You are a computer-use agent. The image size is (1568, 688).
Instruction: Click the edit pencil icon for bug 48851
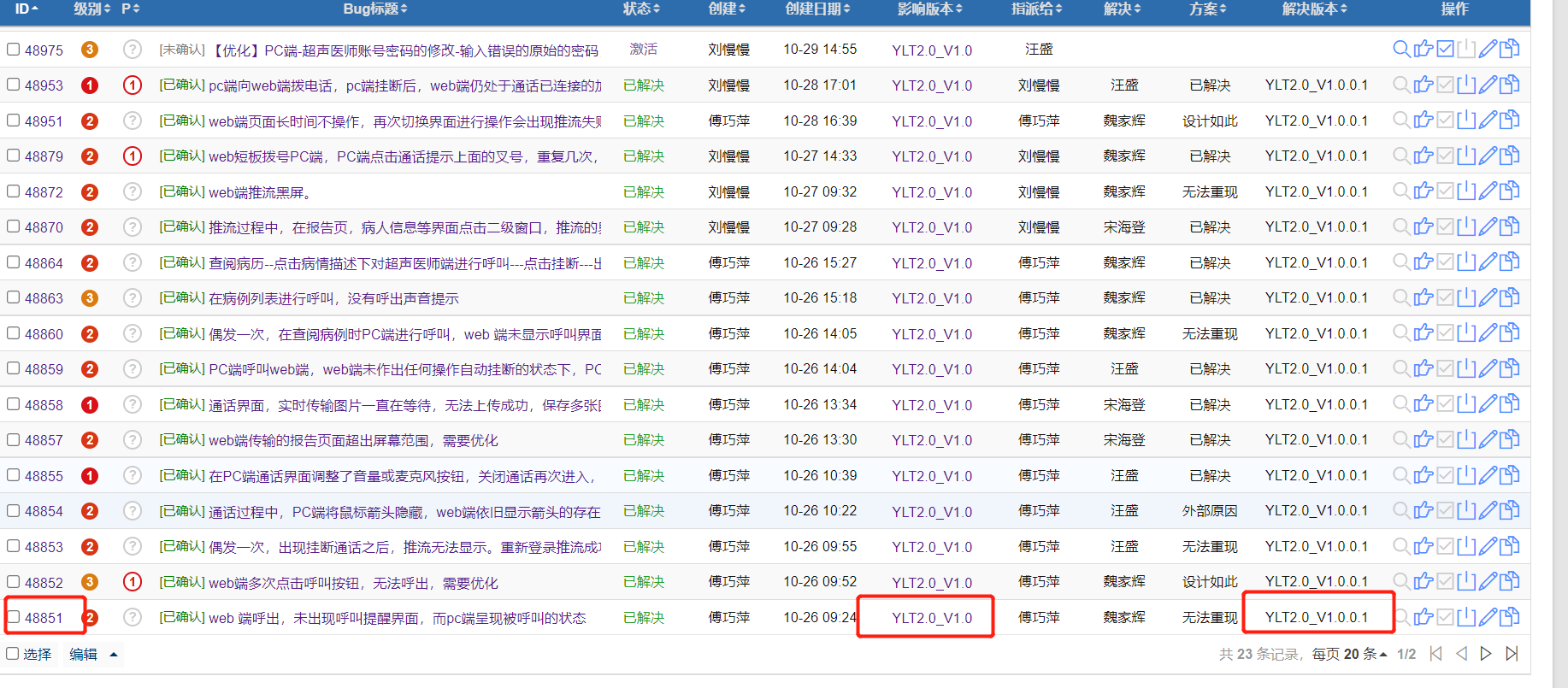[x=1488, y=616]
